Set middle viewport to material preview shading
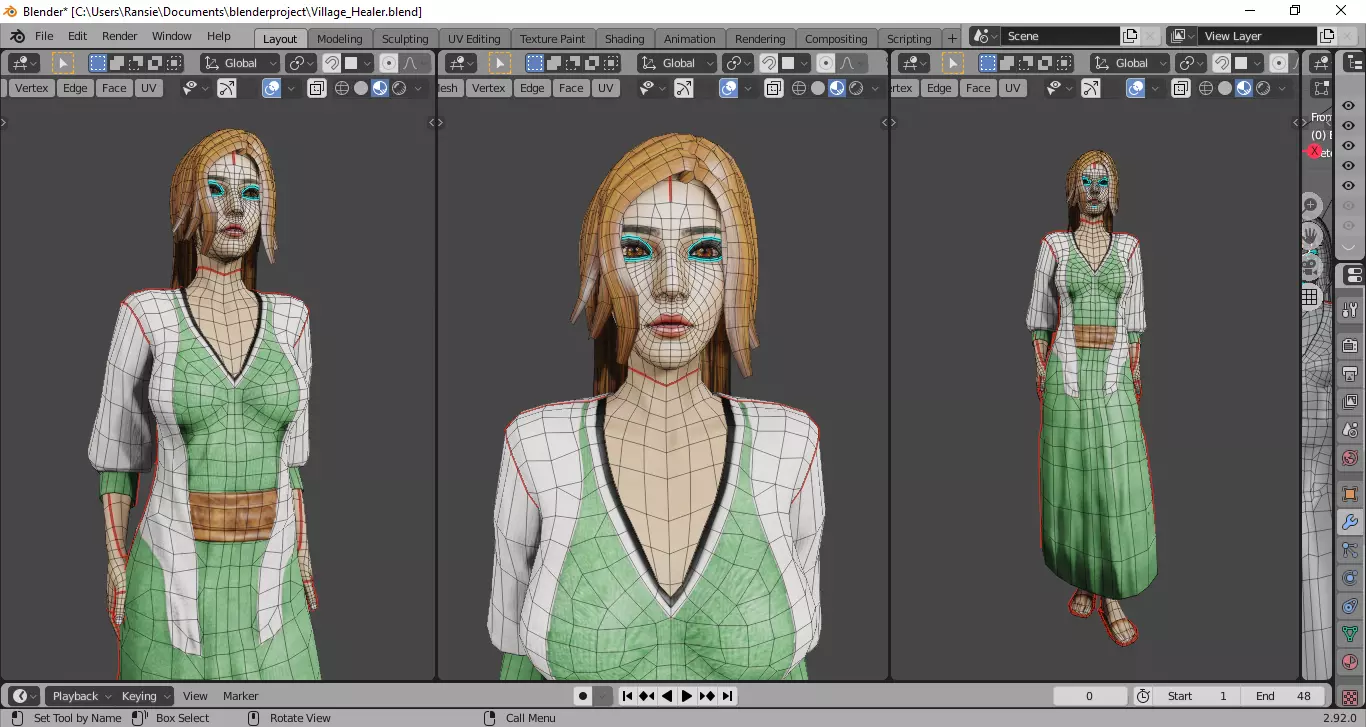The width and height of the screenshot is (1366, 727). tap(837, 88)
